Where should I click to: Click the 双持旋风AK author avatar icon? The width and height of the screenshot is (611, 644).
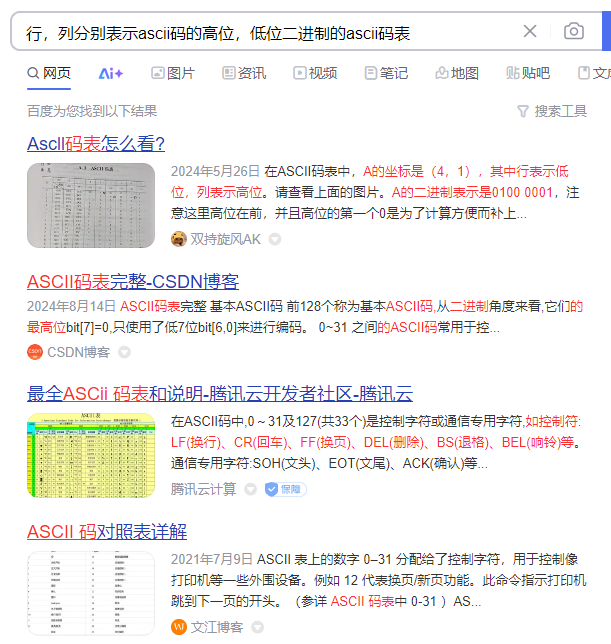pyautogui.click(x=179, y=239)
